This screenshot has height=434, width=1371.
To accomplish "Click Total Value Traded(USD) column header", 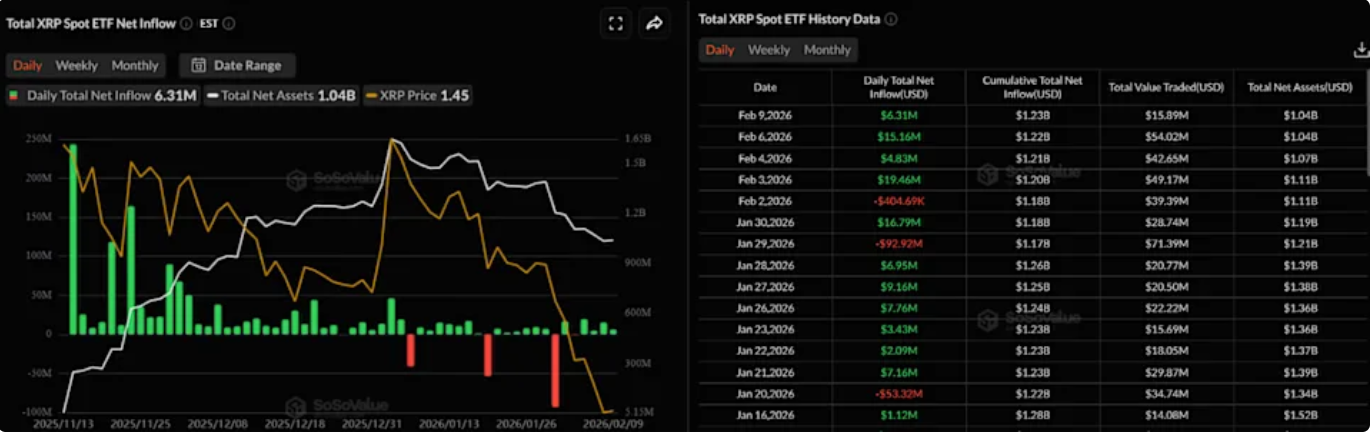I will [1166, 88].
